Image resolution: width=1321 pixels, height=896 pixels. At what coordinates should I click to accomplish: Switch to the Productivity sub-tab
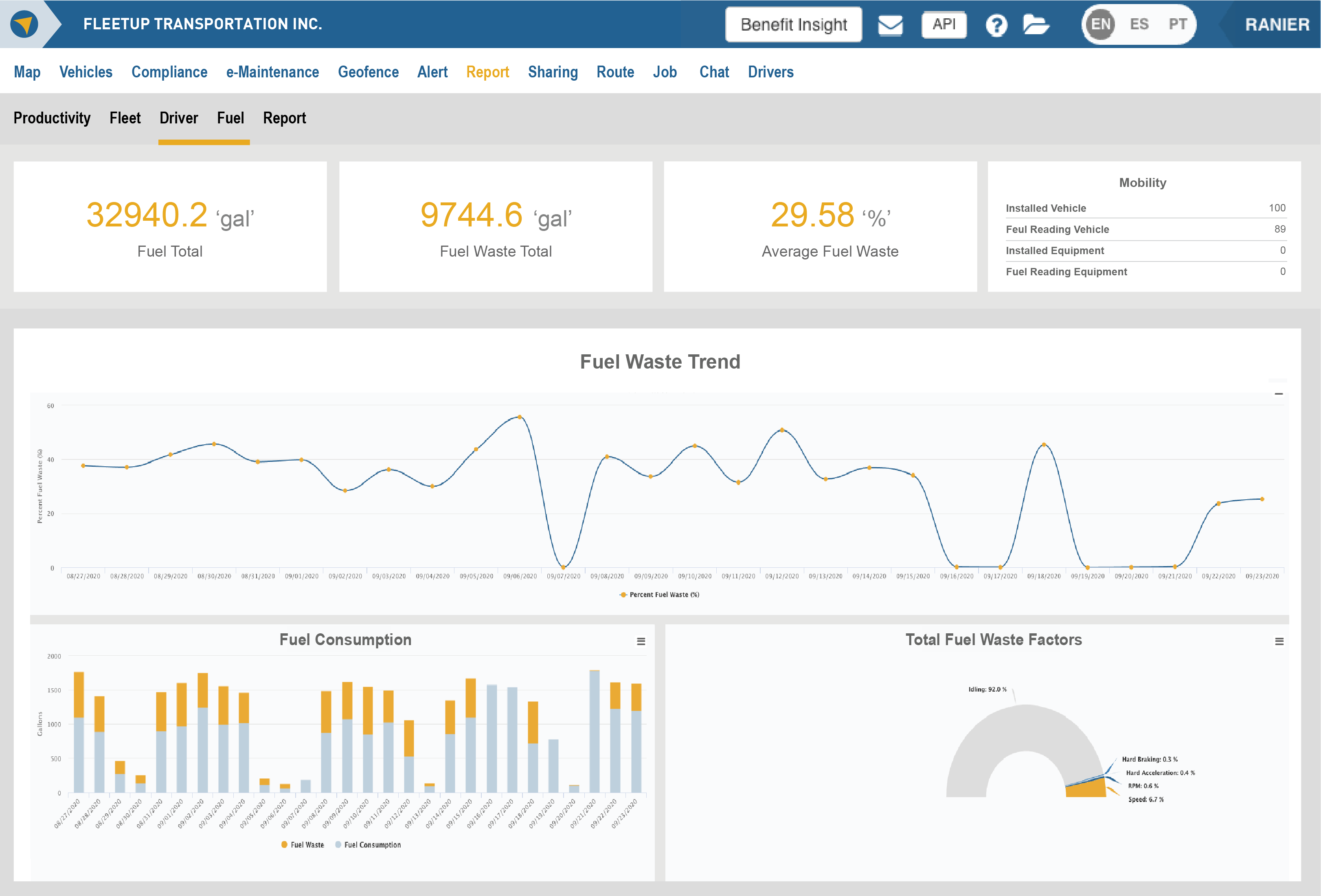(x=52, y=118)
